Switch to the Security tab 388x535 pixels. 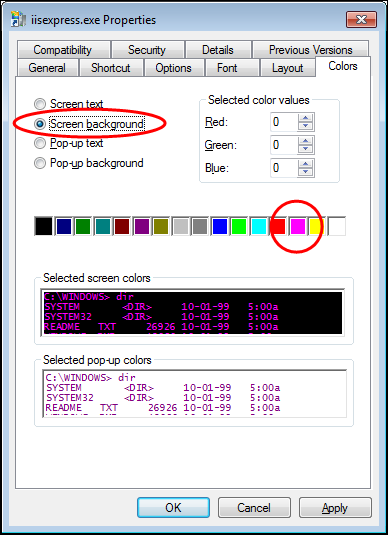147,50
